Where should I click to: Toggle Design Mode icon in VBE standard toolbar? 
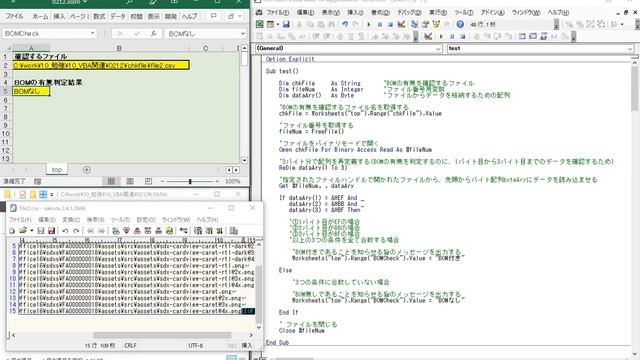pyautogui.click(x=401, y=24)
